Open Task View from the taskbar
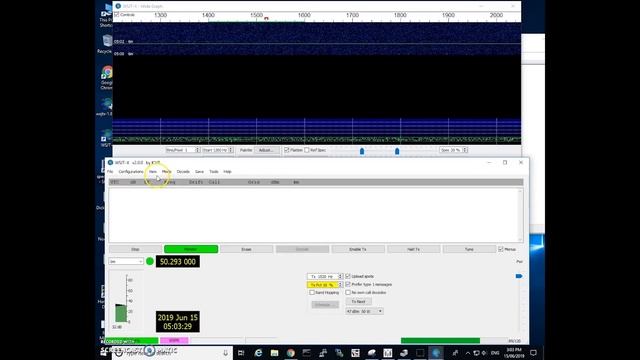Image resolution: width=640 pixels, height=360 pixels. [x=241, y=353]
